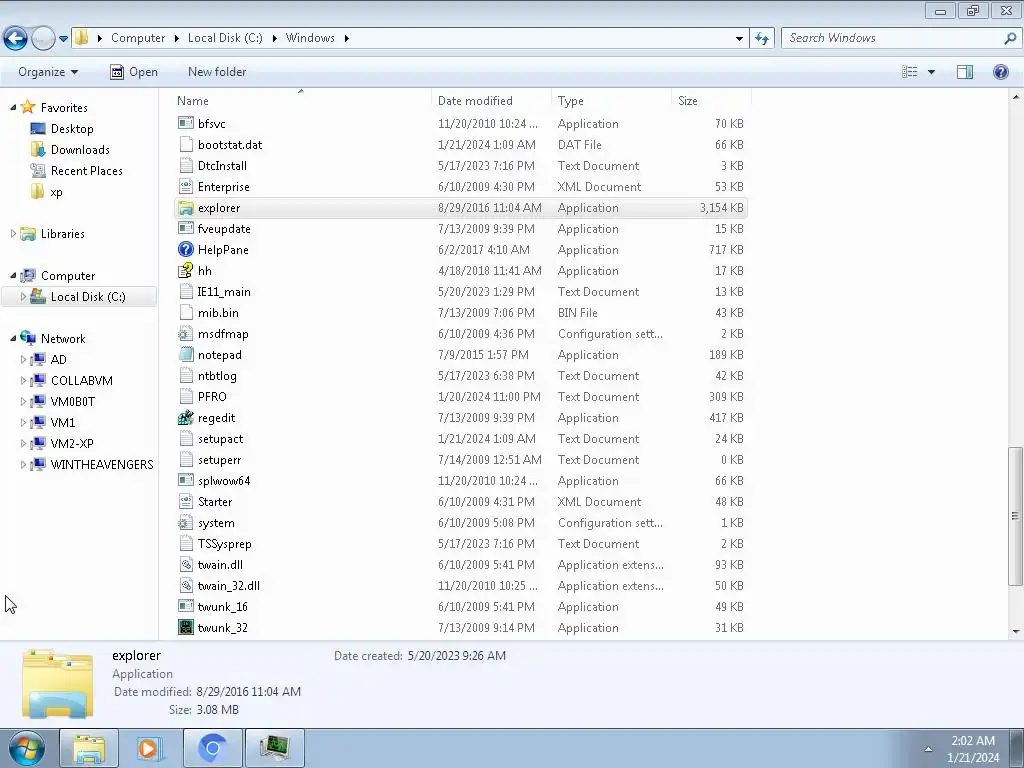Select Windows in the address breadcrumb
The width and height of the screenshot is (1024, 768).
310,38
